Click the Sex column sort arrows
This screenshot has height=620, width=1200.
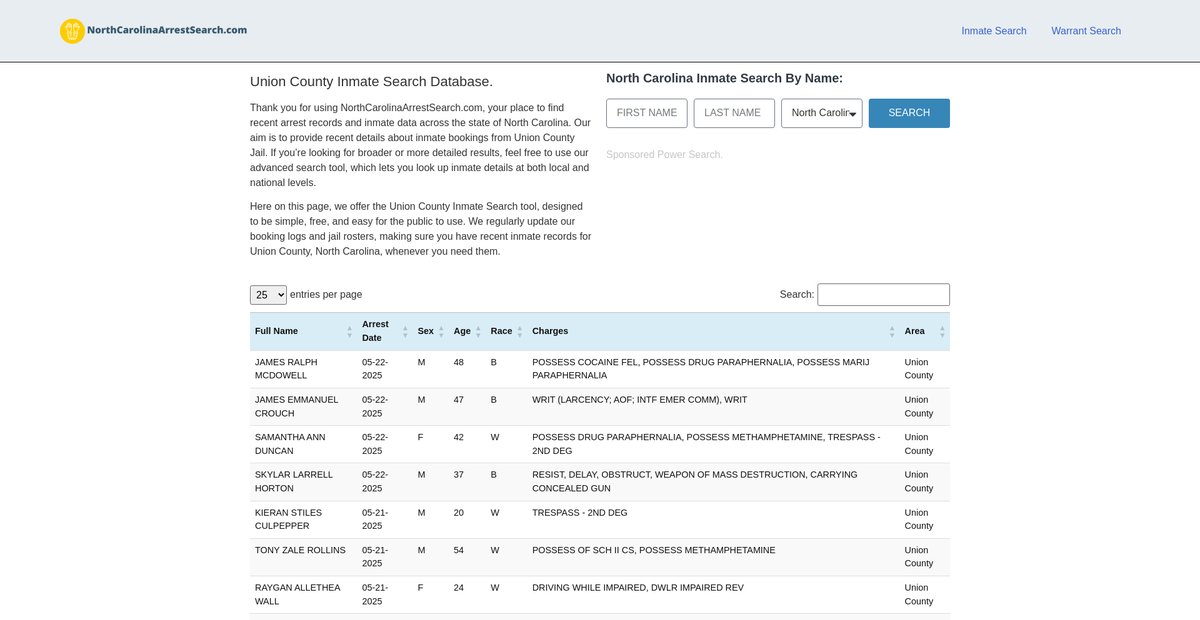click(441, 332)
